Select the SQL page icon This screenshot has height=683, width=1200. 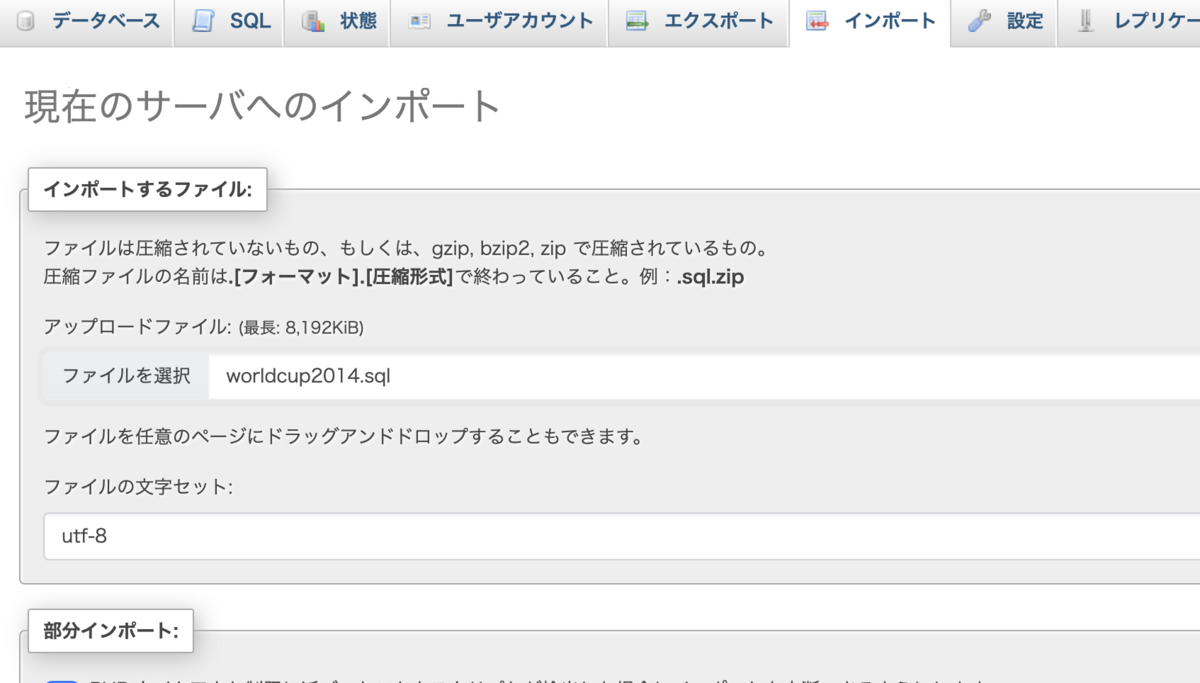[x=201, y=19]
